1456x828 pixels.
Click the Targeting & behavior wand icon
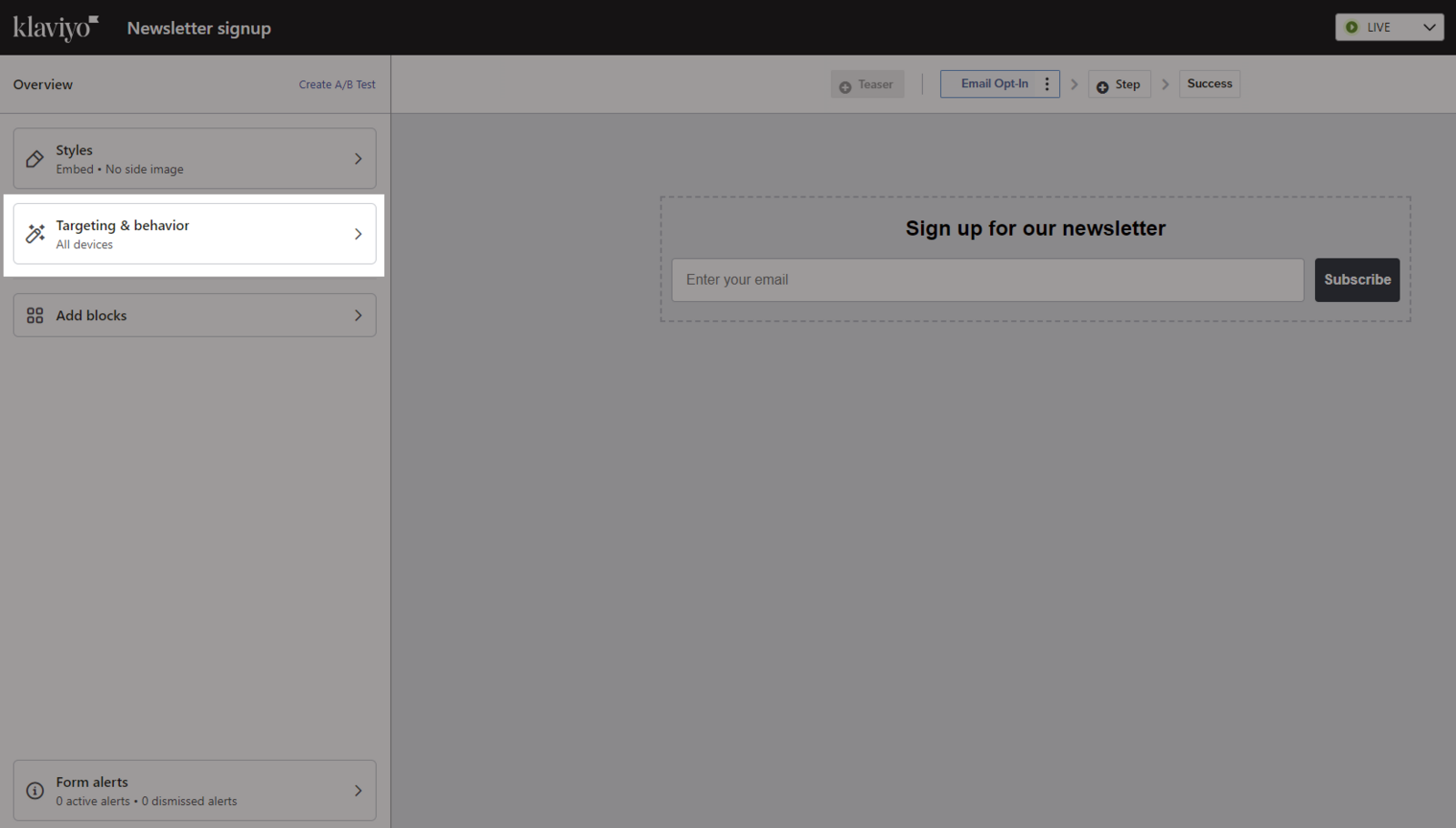coord(35,234)
